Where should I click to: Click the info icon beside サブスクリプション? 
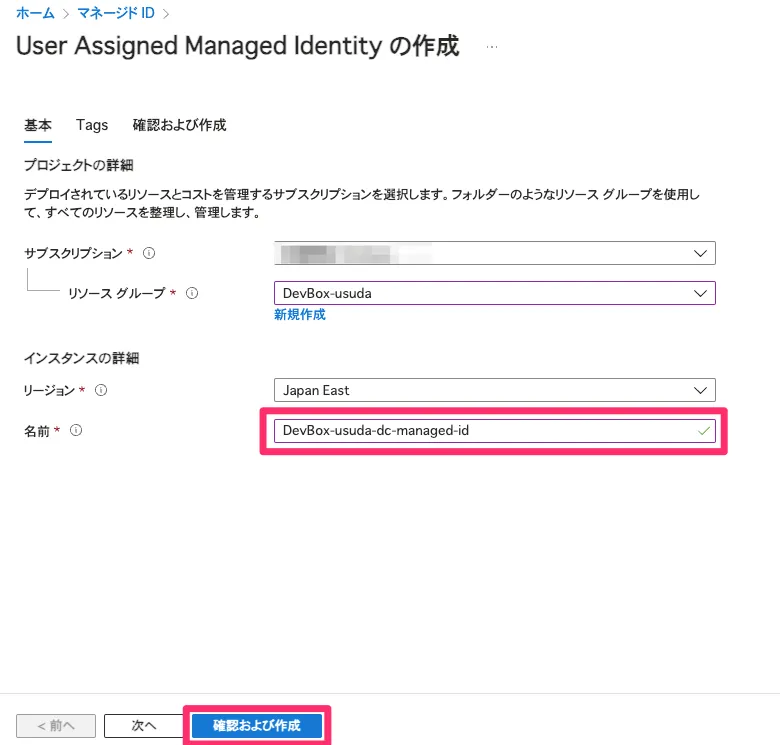point(149,254)
